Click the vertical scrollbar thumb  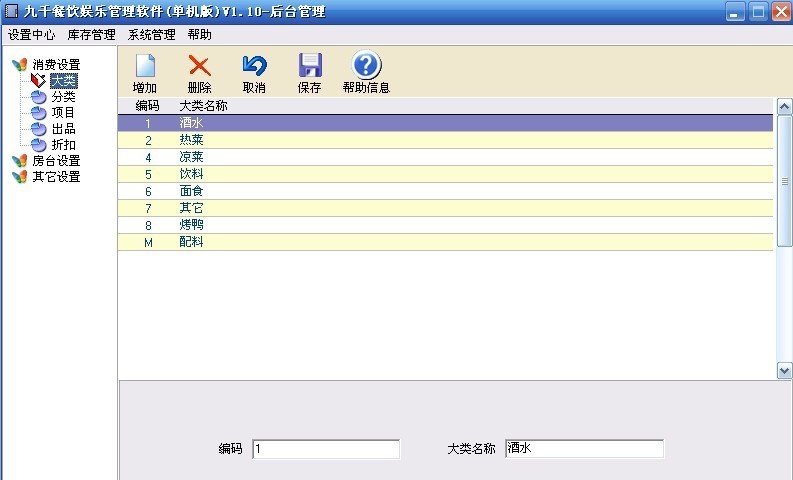pyautogui.click(x=784, y=181)
